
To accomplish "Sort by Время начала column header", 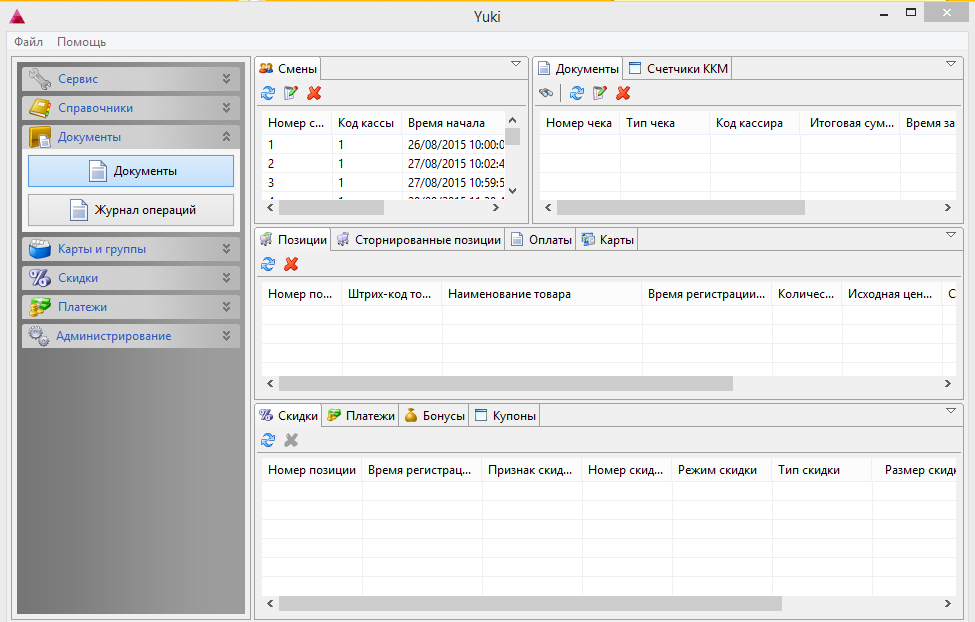I will click(453, 123).
